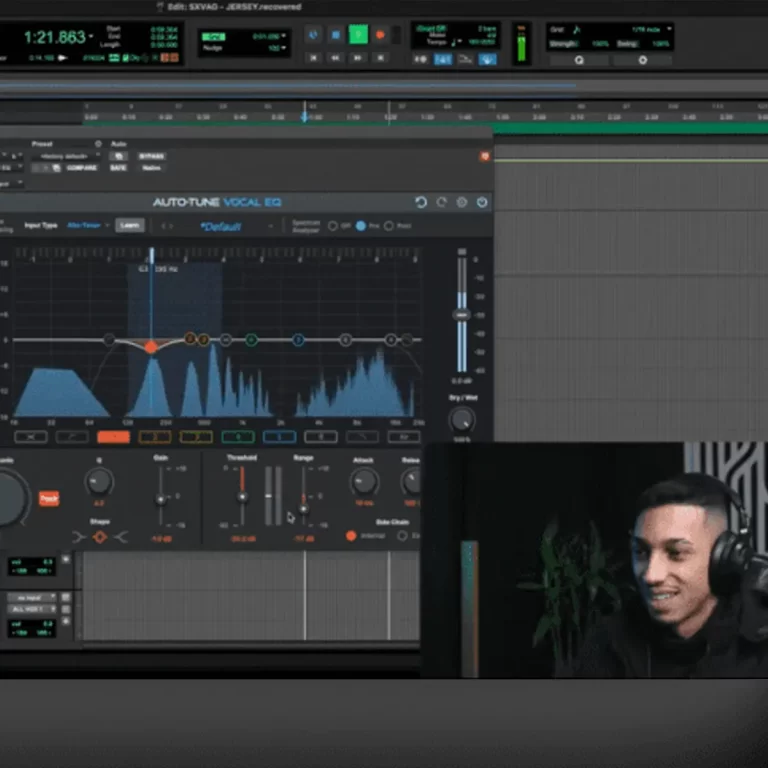Screen dimensions: 768x768
Task: Toggle the plugin power icon in Auto-Tune header
Action: click(x=482, y=202)
